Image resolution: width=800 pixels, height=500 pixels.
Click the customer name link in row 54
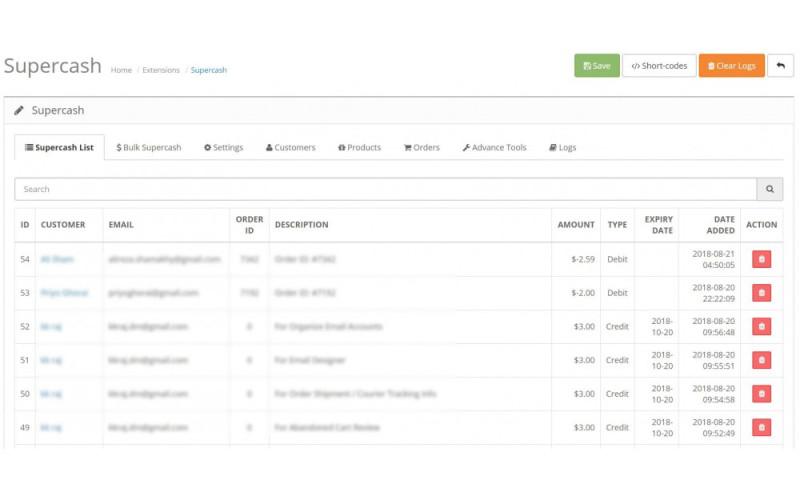[57, 259]
